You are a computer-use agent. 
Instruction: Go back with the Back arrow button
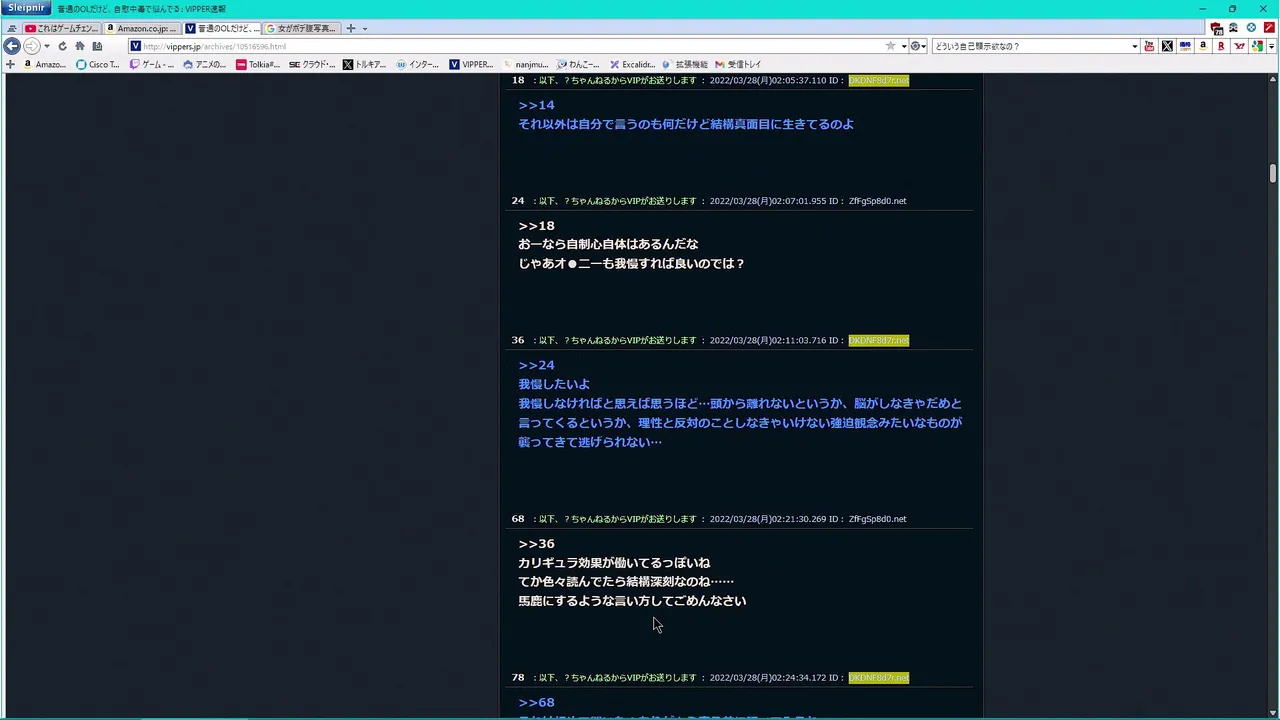pos(12,46)
